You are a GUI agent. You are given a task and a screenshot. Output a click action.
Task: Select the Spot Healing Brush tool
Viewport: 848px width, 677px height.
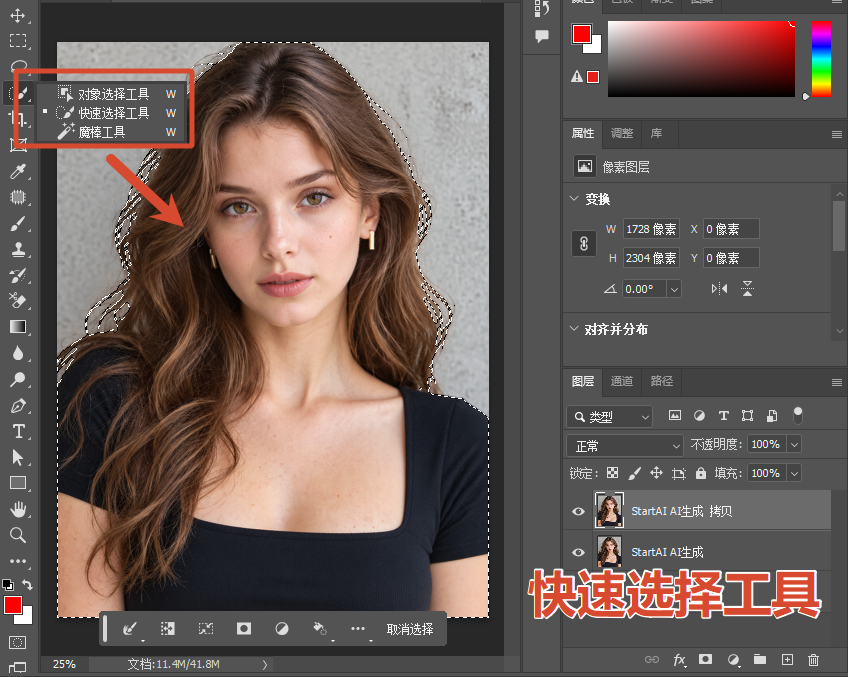17,197
